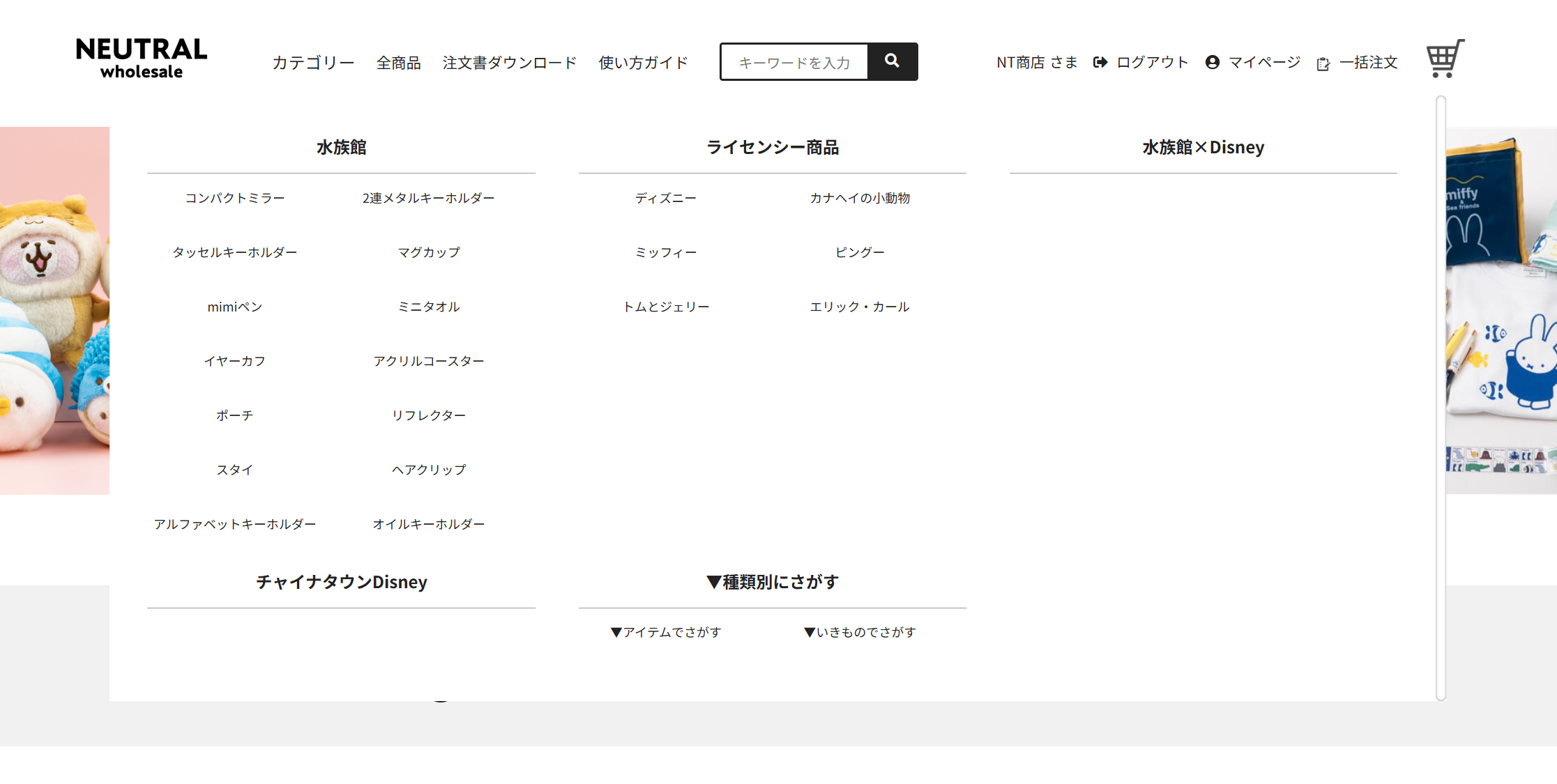
Task: Open ミニタオル subcategory
Action: click(x=429, y=307)
